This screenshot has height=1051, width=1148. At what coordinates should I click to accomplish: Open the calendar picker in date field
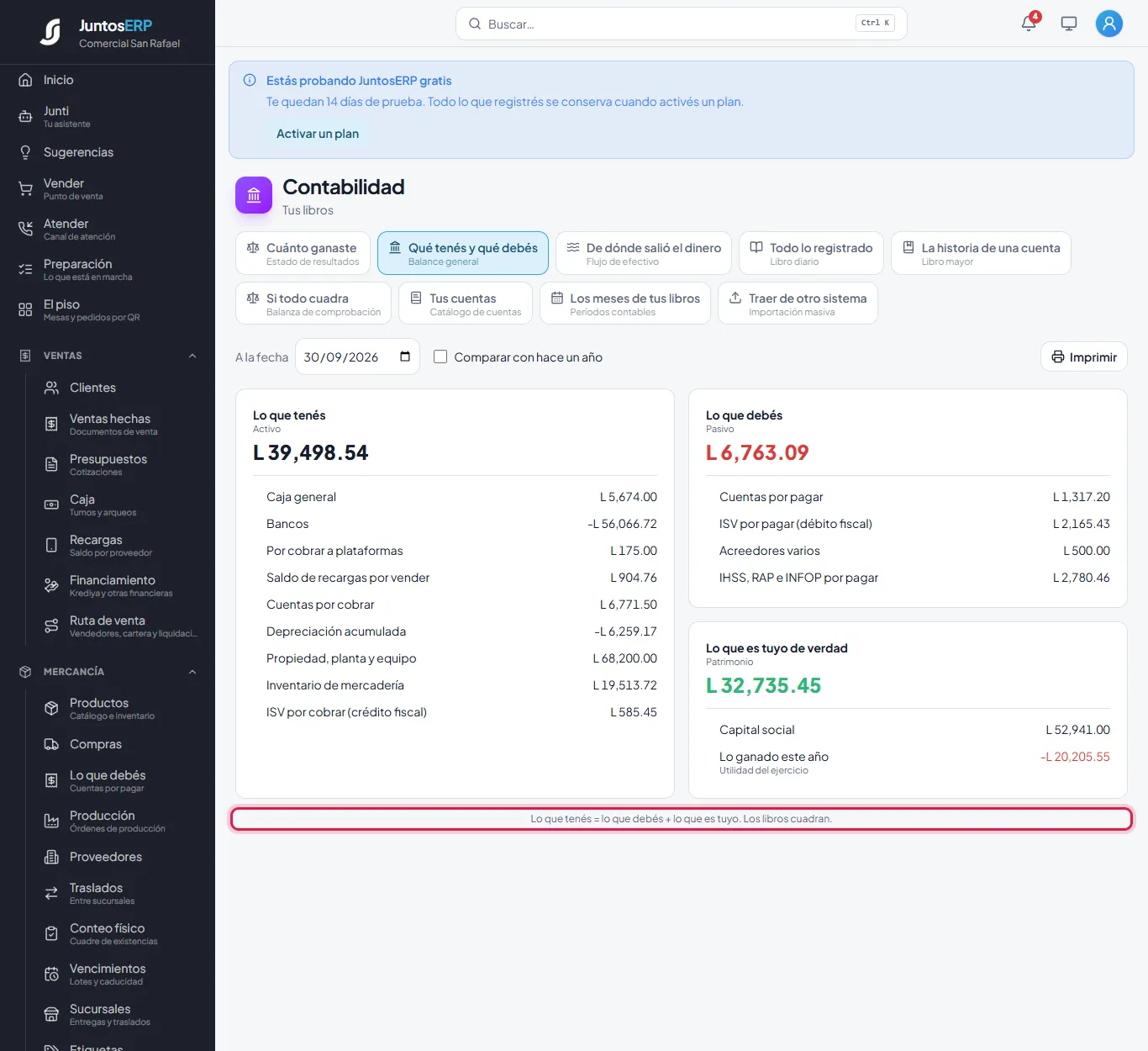click(x=405, y=356)
